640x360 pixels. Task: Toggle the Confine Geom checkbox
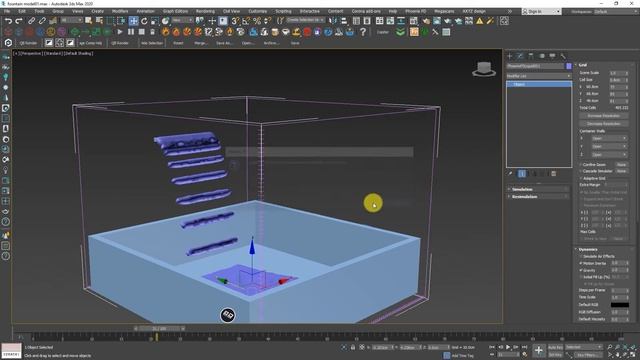click(x=581, y=164)
